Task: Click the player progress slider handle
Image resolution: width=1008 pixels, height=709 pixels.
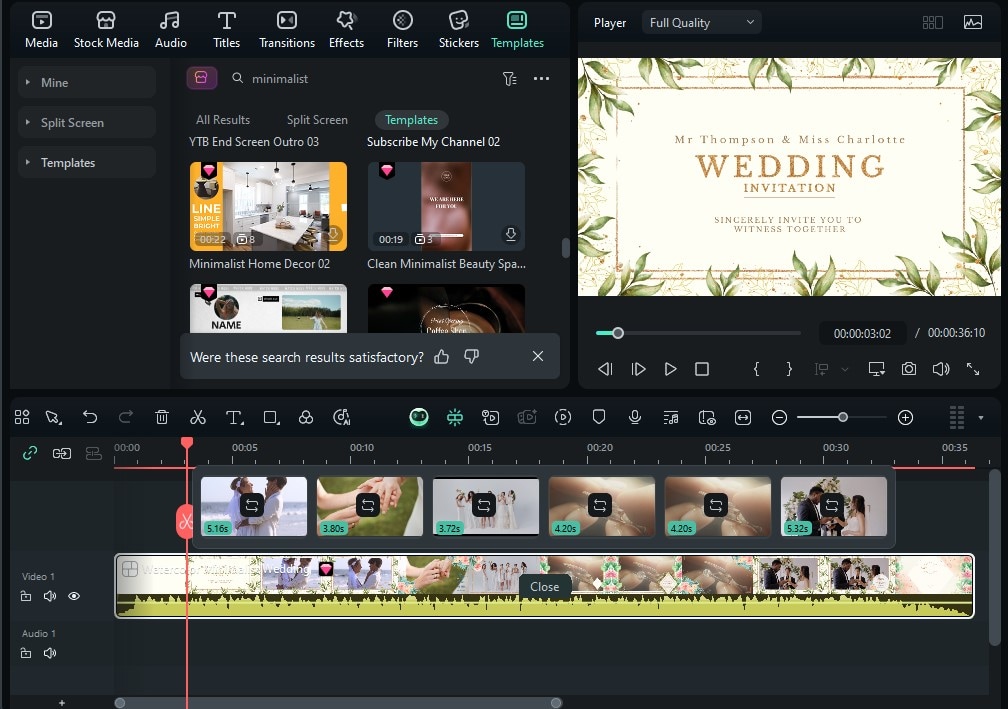Action: click(618, 333)
